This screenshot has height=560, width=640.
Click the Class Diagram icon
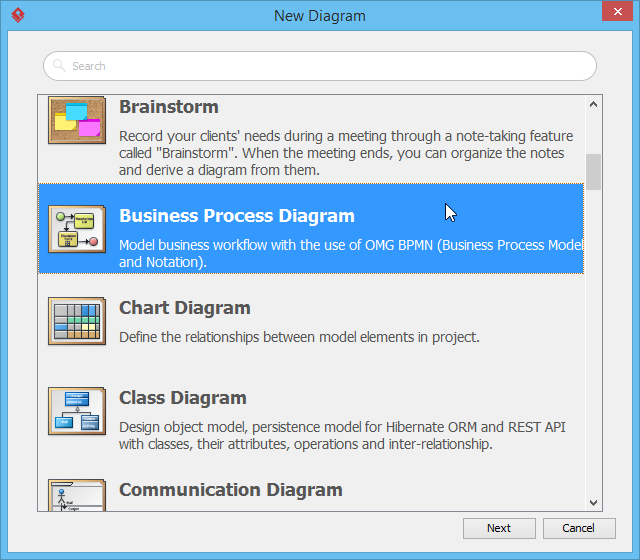pos(77,411)
